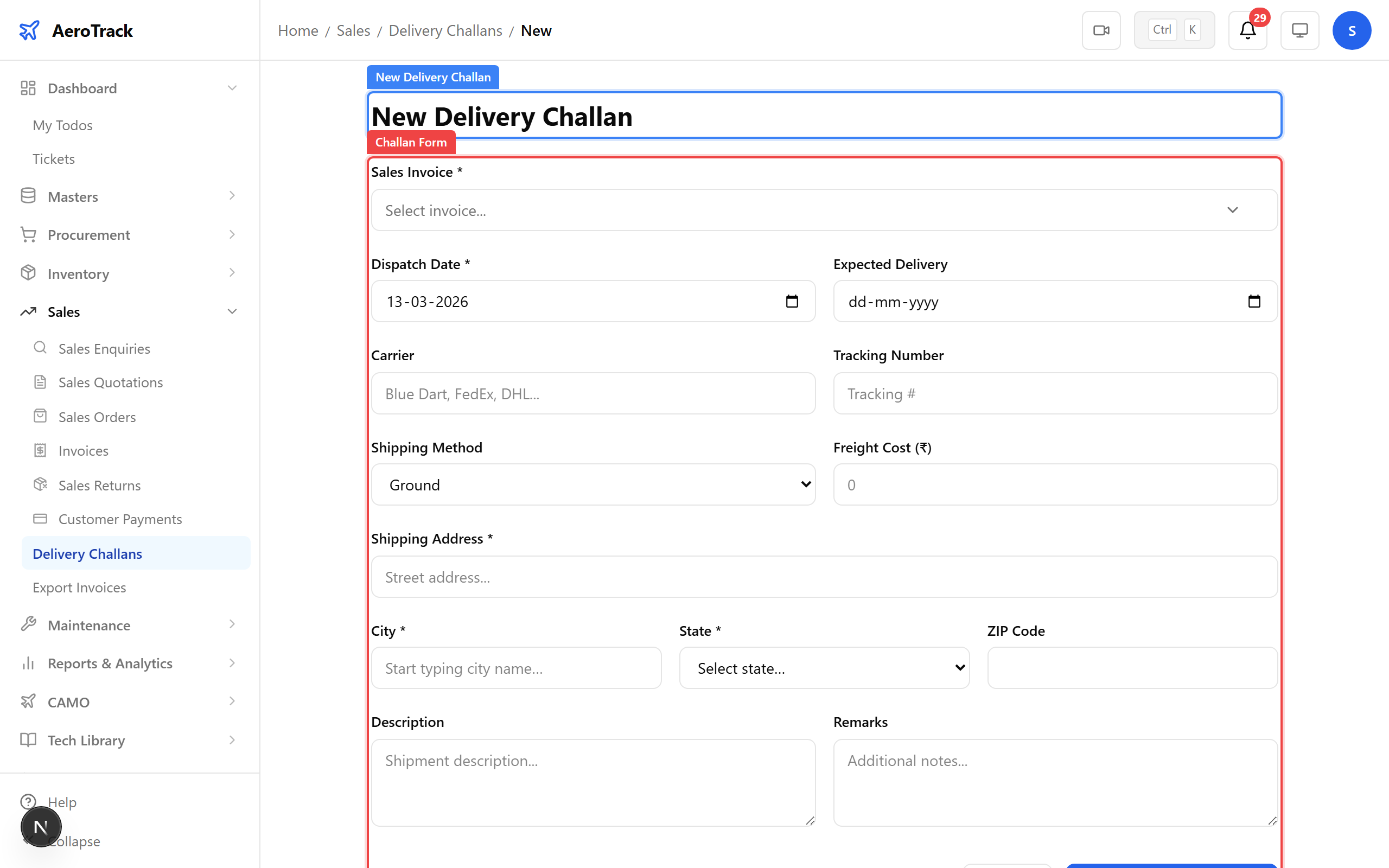Image resolution: width=1389 pixels, height=868 pixels.
Task: Click the Tech Library book icon
Action: click(28, 739)
